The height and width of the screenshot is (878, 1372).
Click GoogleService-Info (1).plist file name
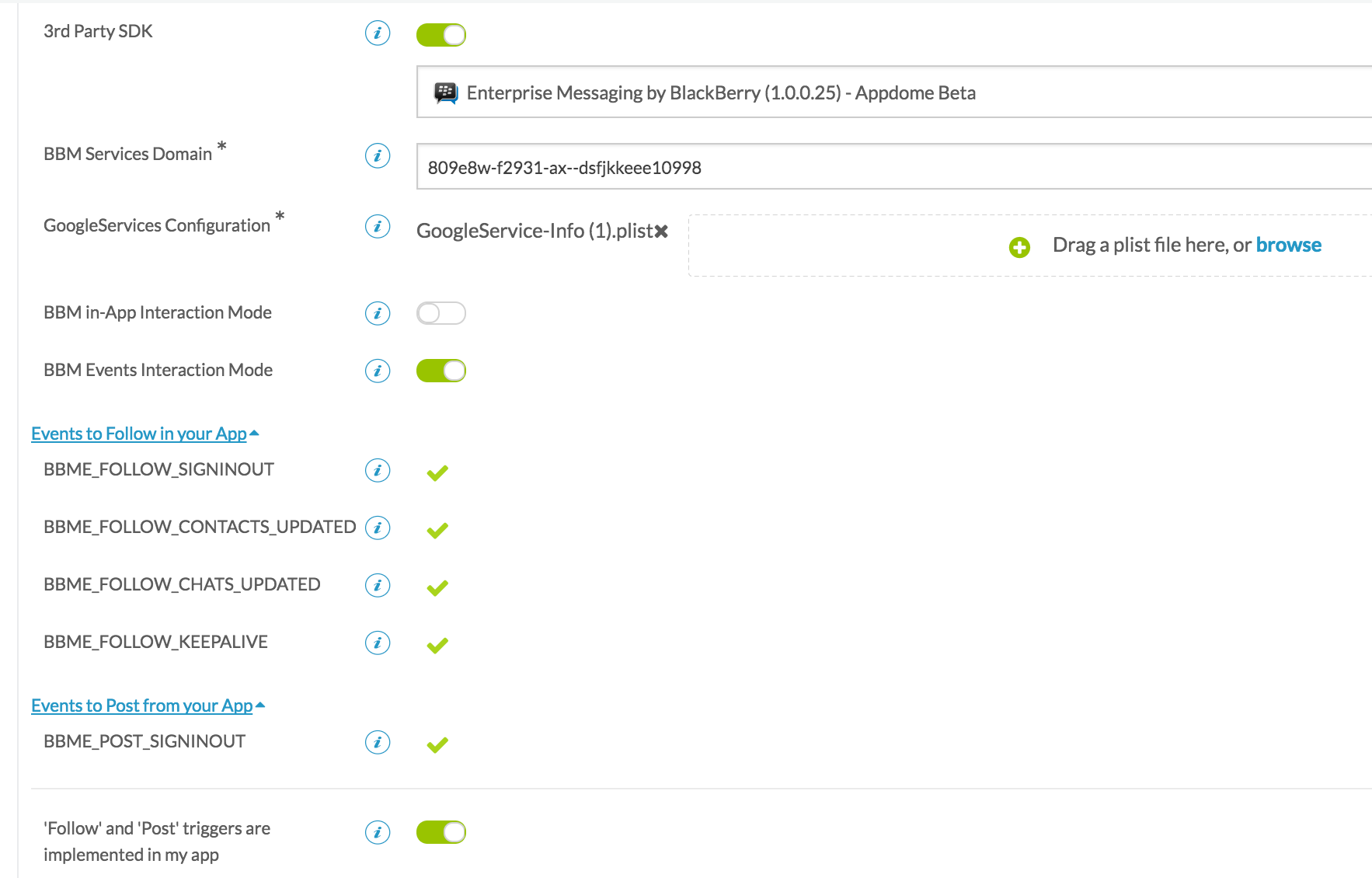(x=535, y=231)
